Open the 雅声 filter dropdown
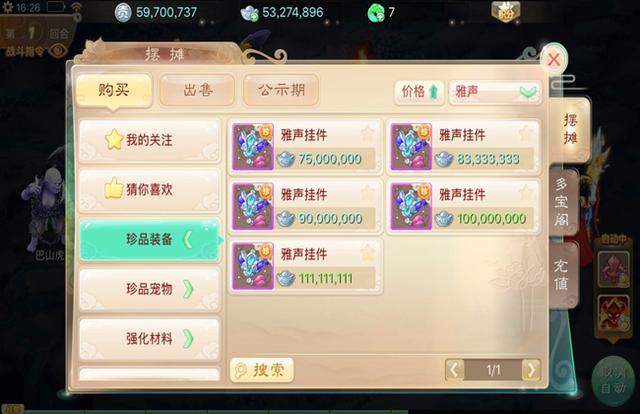This screenshot has height=414, width=640. pos(495,92)
